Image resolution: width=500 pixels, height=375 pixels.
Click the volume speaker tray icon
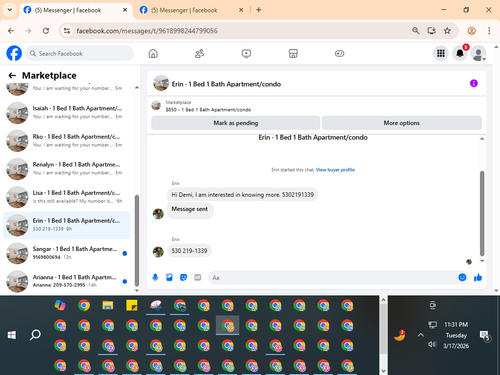(x=432, y=344)
